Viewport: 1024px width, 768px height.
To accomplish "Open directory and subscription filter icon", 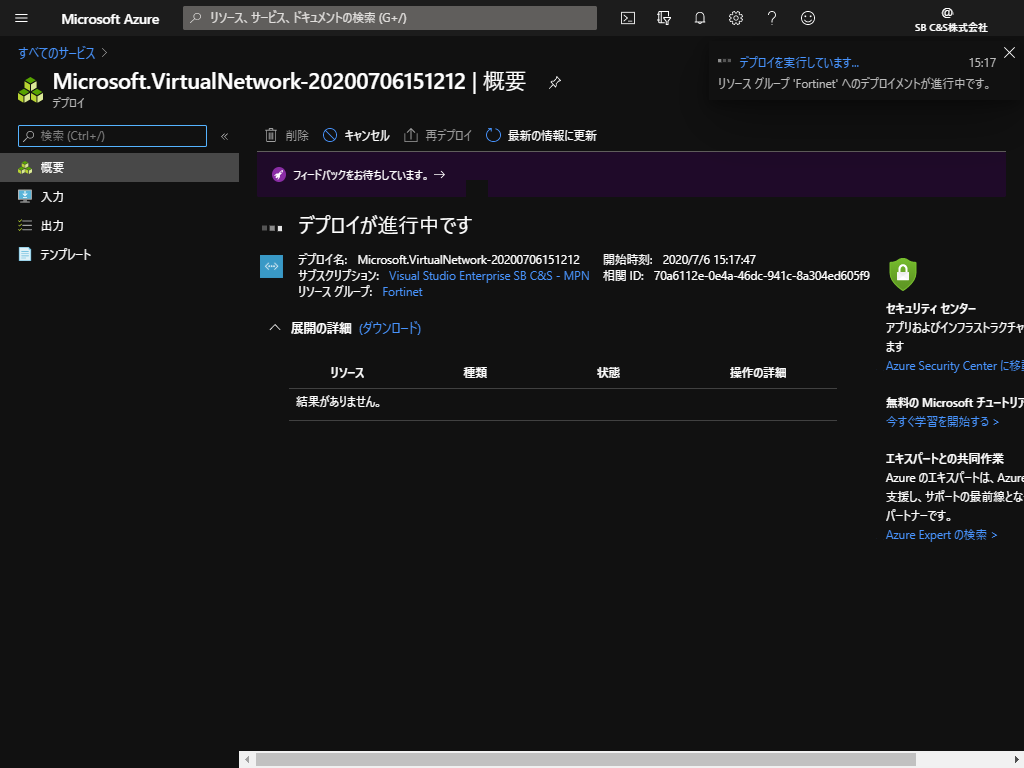I will (664, 18).
